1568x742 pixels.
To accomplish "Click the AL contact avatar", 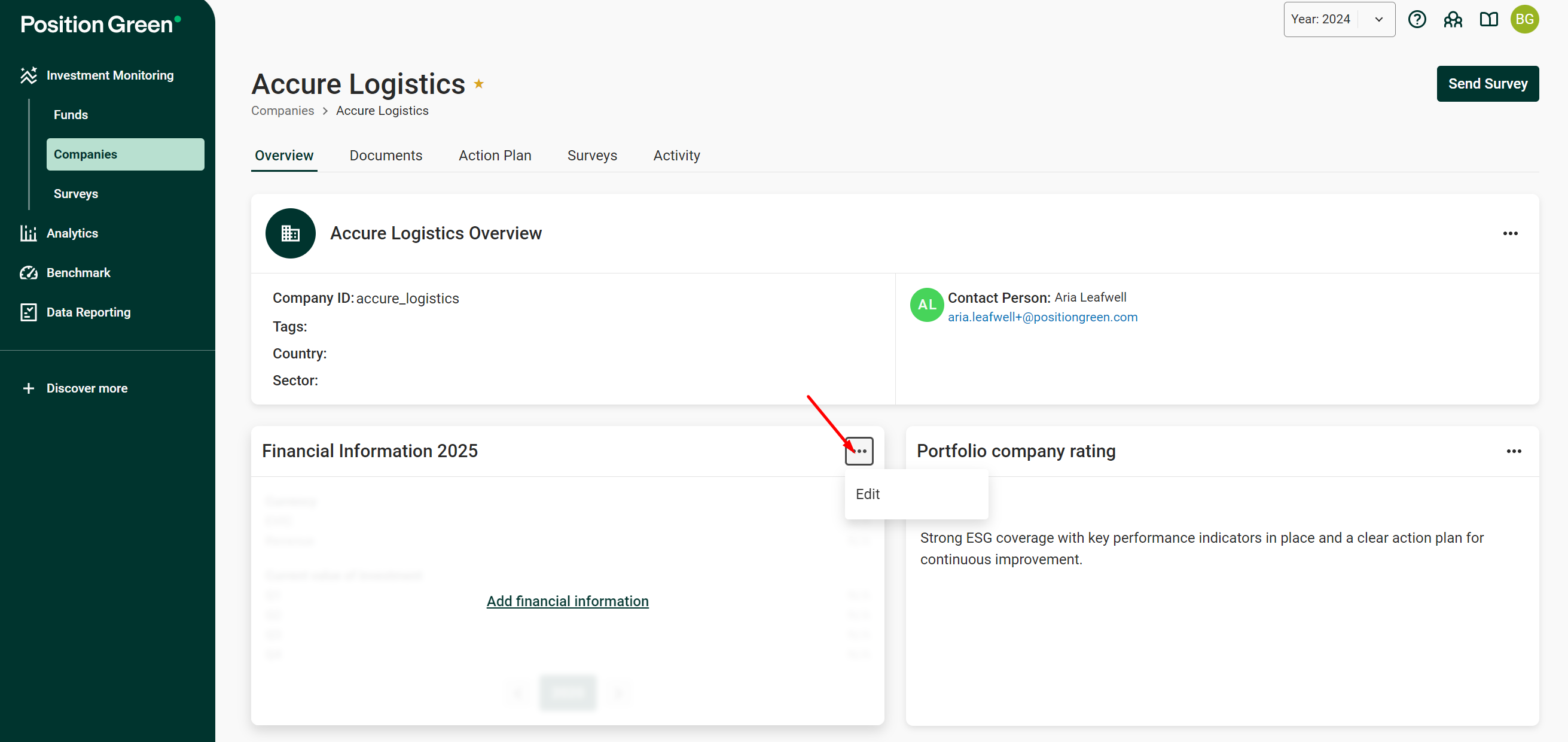I will click(x=926, y=305).
